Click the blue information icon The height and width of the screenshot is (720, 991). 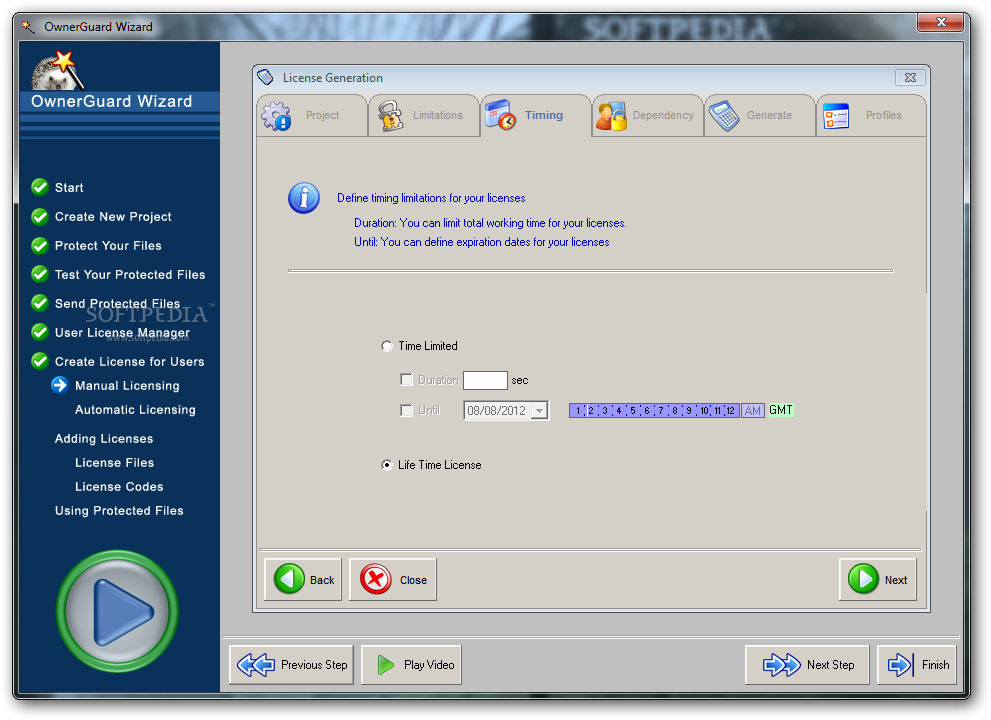(304, 198)
